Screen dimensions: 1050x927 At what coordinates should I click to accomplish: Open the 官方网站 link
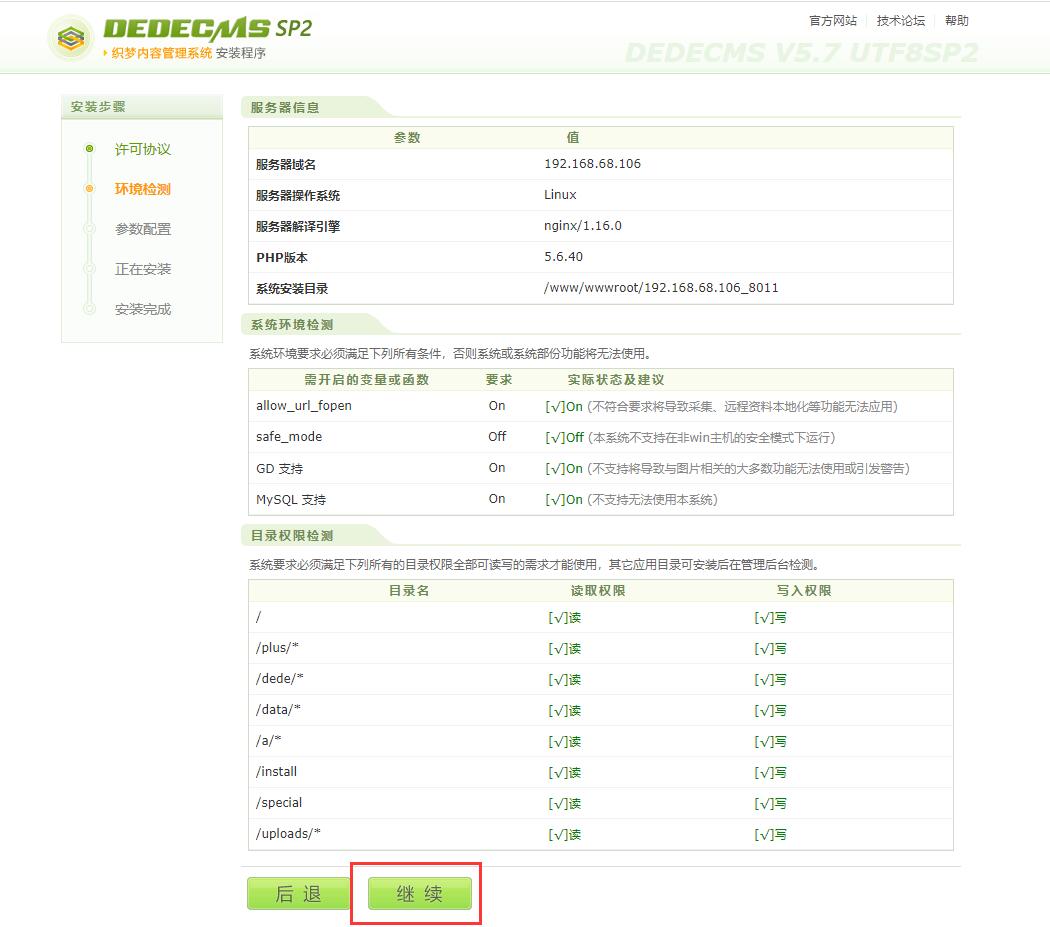click(x=831, y=20)
